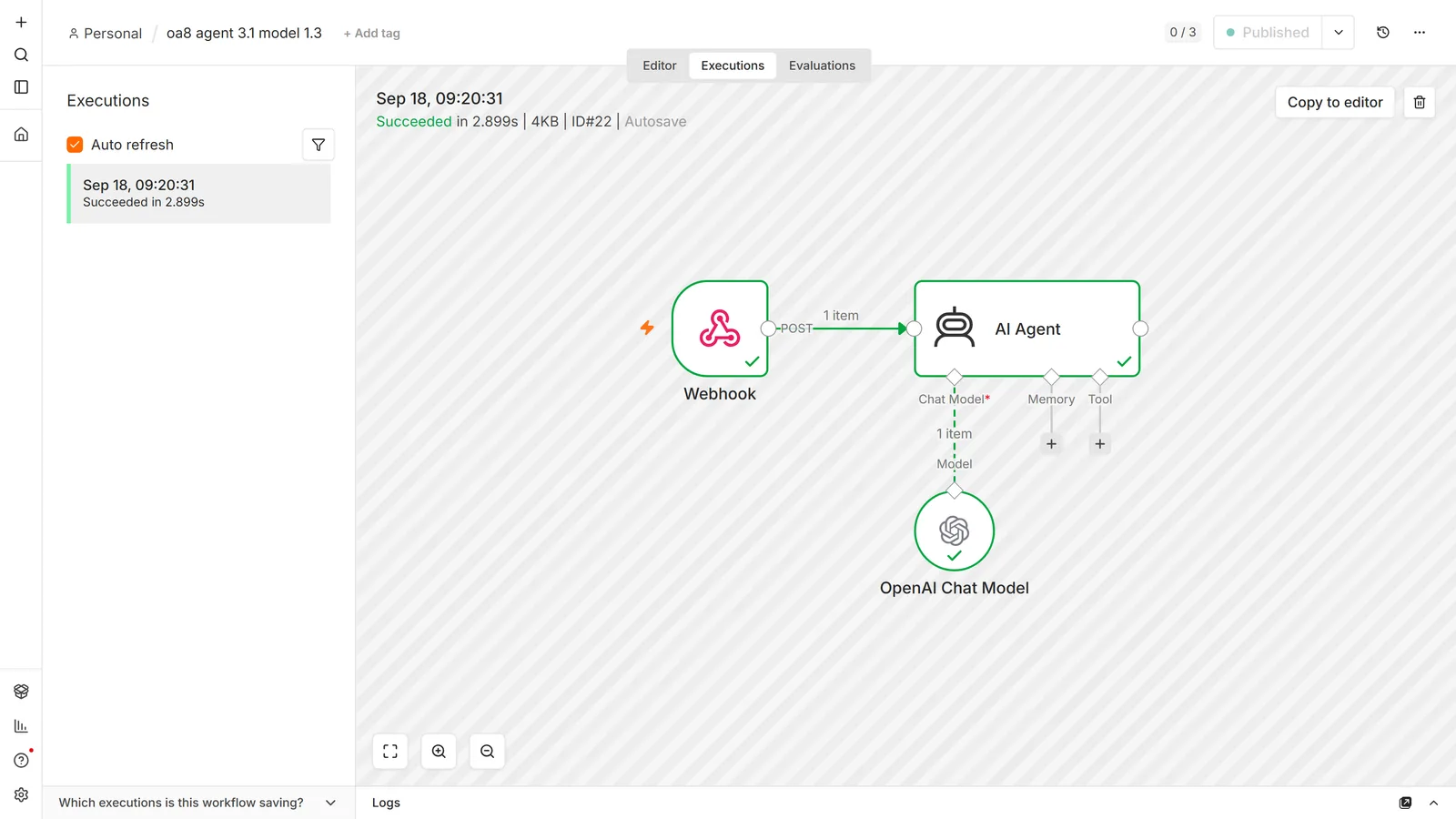Select the OpenAI Chat Model node
This screenshot has height=819, width=1456.
click(954, 531)
